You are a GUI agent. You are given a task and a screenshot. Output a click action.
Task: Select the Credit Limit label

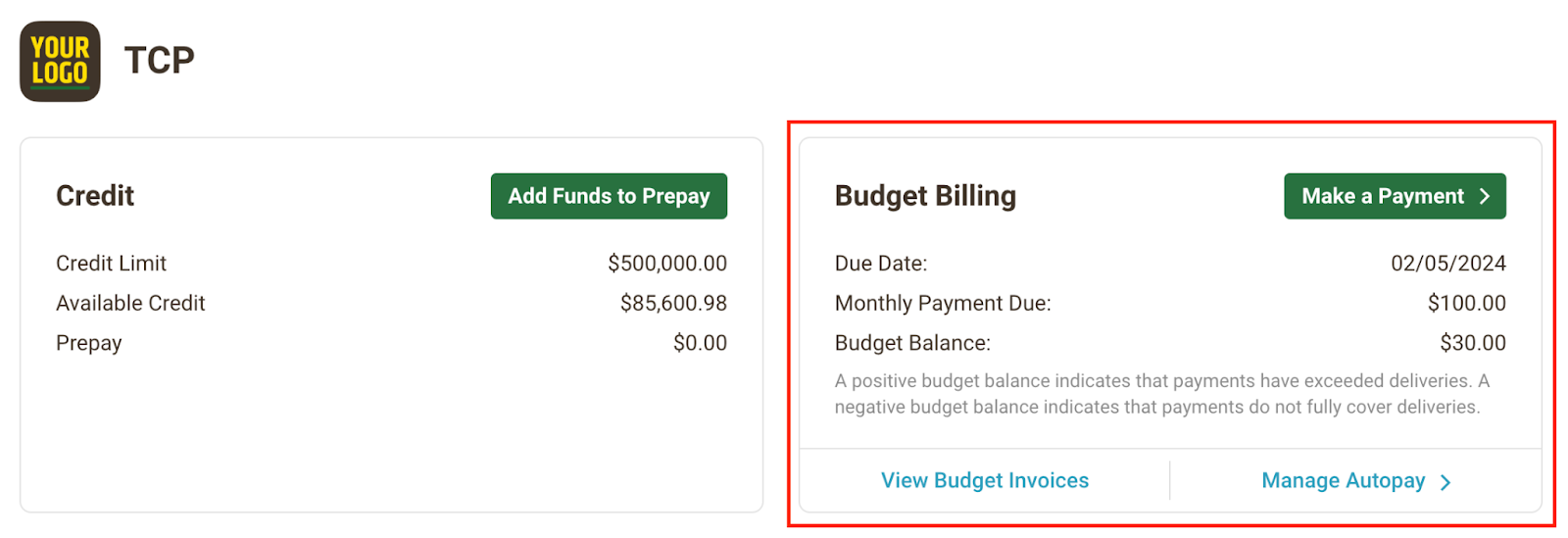111,264
